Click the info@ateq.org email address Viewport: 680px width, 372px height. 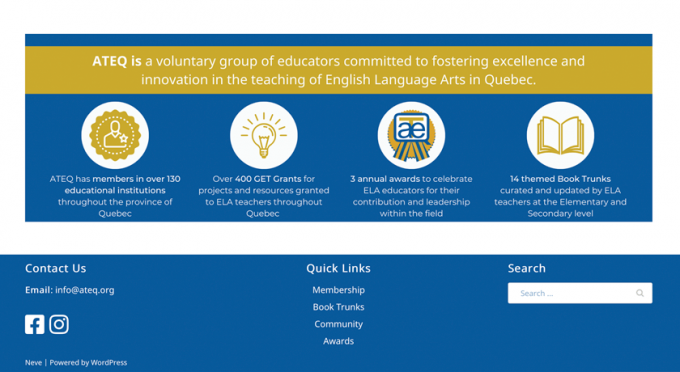85,290
